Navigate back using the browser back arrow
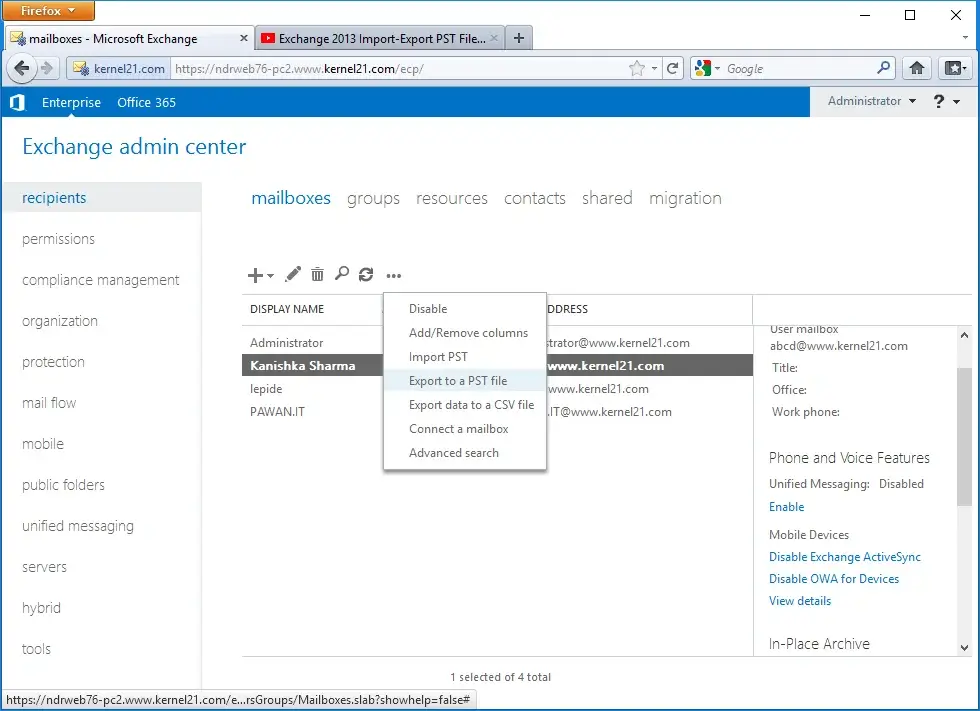 click(x=22, y=68)
